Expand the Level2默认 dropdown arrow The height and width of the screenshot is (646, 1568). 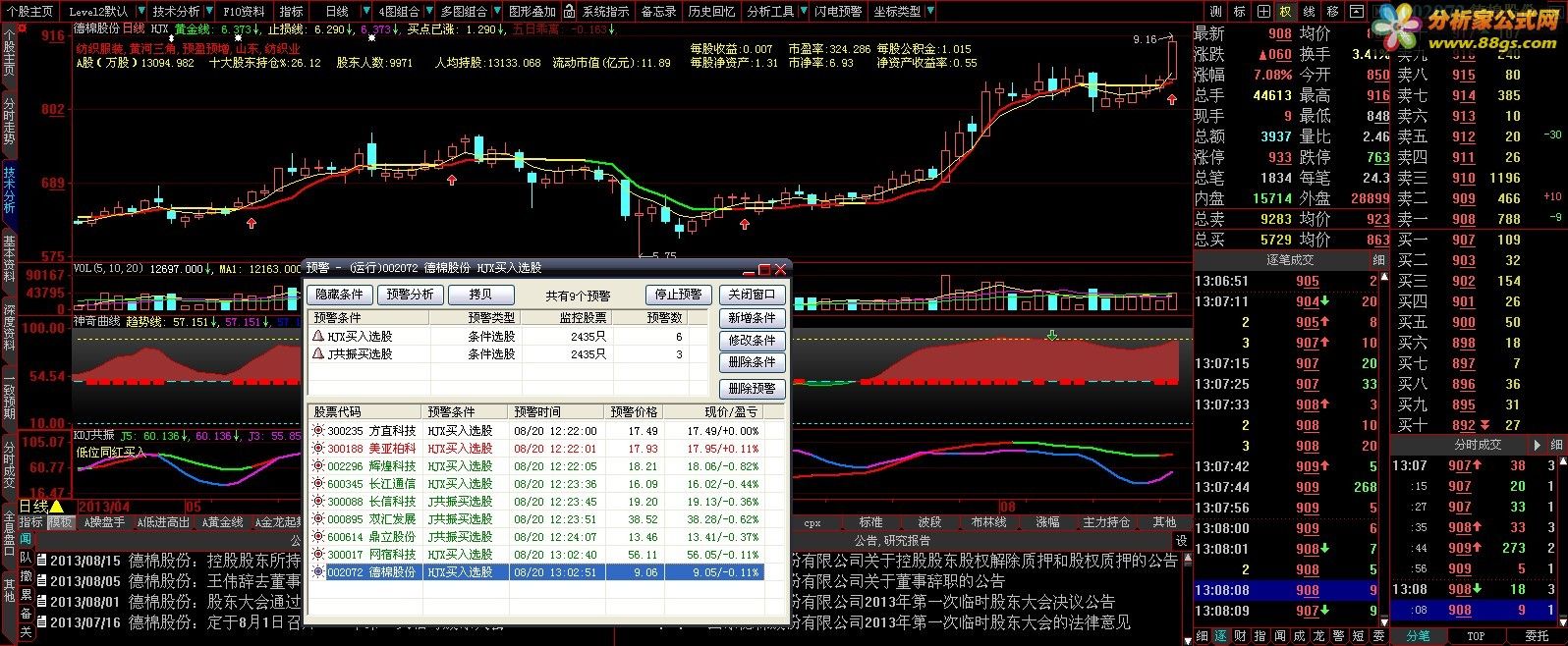point(140,11)
